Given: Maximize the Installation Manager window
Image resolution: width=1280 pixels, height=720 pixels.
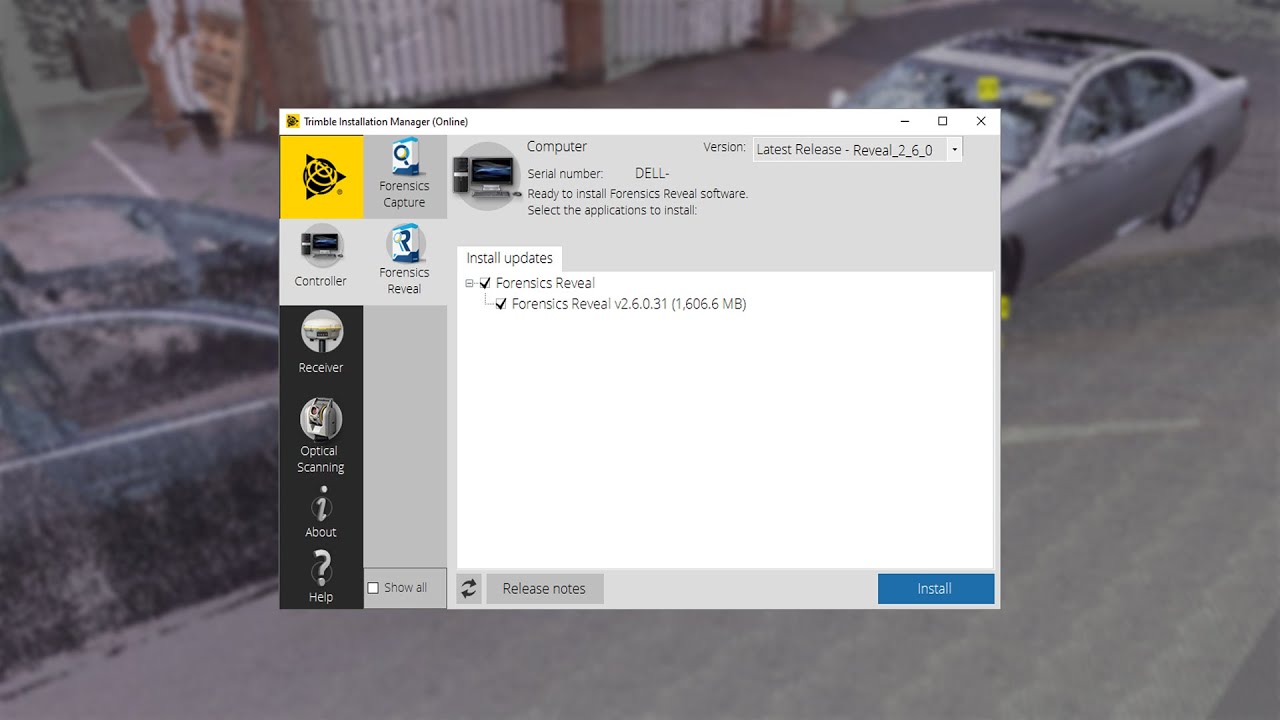Looking at the screenshot, I should [x=942, y=121].
